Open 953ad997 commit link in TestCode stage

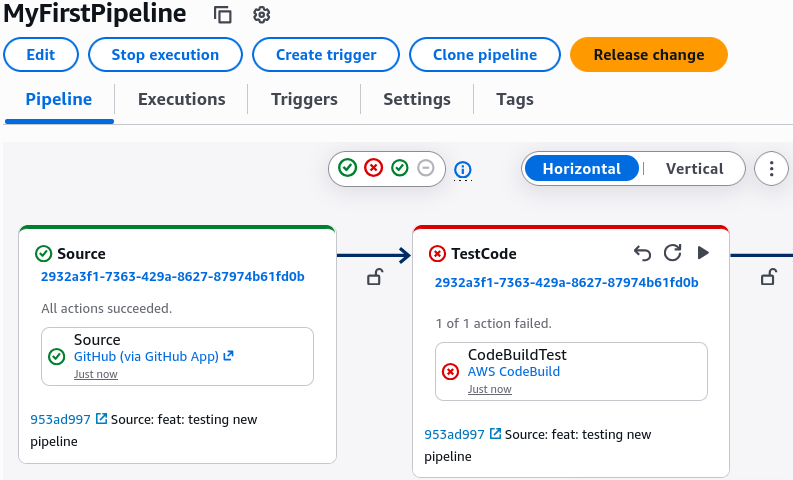click(x=454, y=434)
